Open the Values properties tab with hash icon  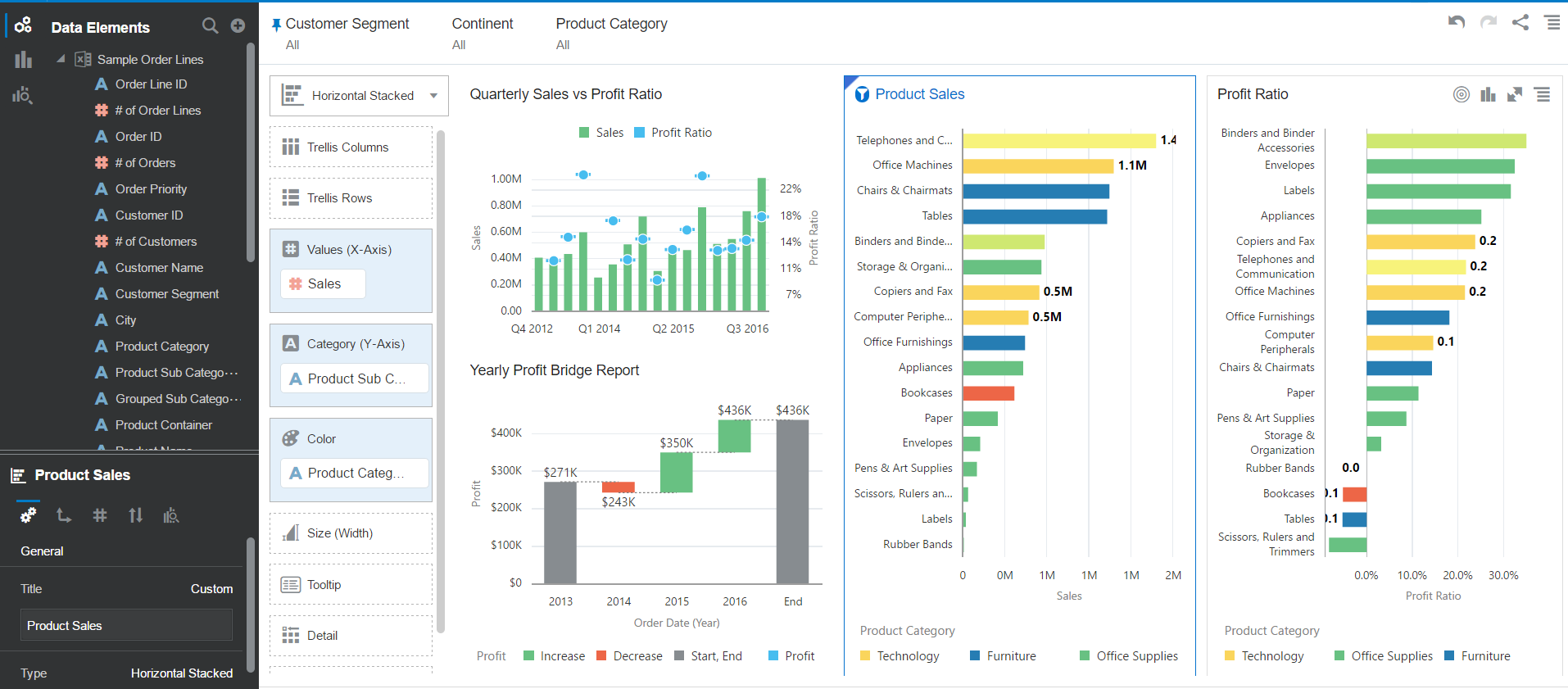point(100,515)
